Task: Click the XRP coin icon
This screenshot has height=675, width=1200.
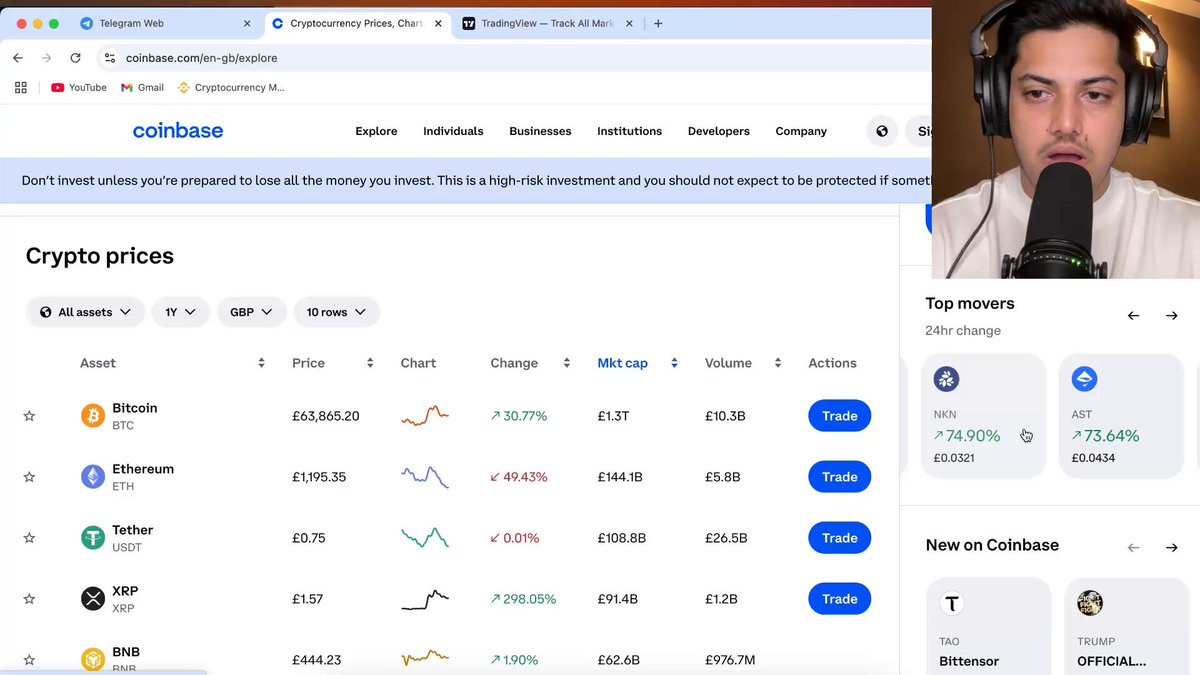Action: coord(92,599)
